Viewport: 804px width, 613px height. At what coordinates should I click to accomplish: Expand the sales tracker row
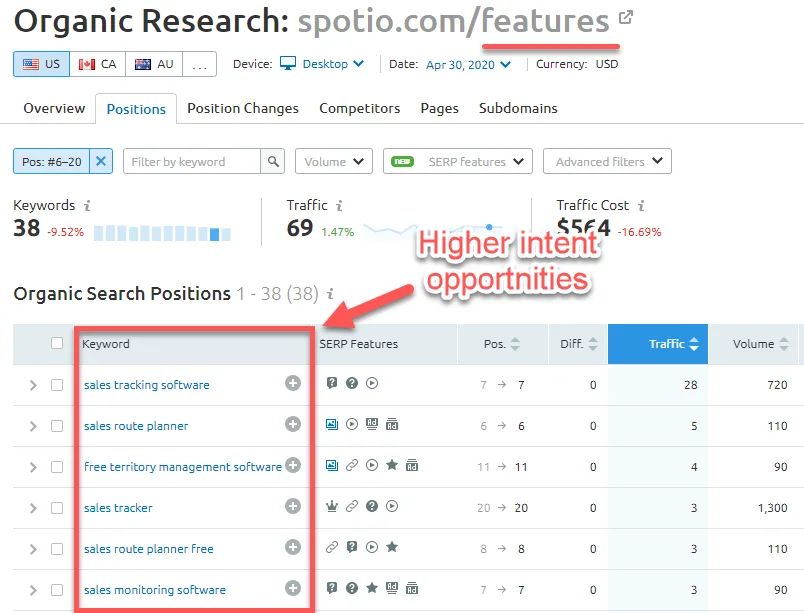pos(33,508)
